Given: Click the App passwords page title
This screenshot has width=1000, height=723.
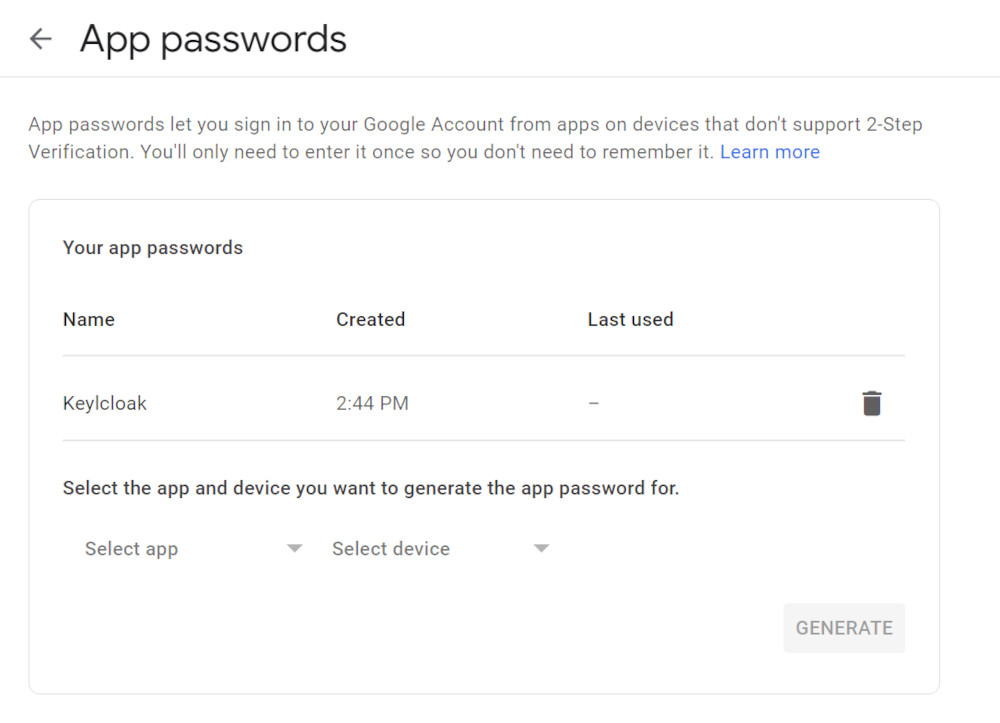Looking at the screenshot, I should (x=213, y=40).
